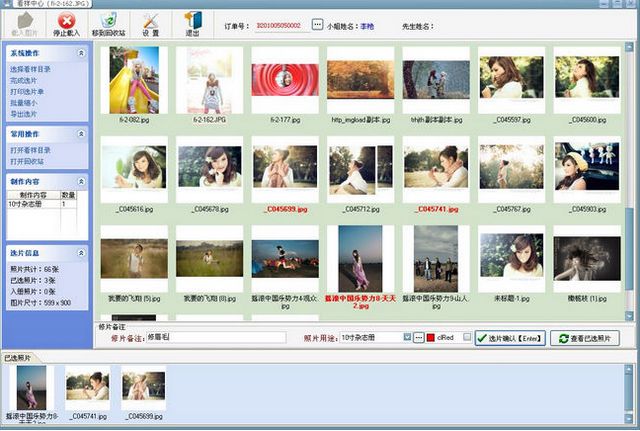
Task: Collapse the 系统操作 panel
Action: 85,52
